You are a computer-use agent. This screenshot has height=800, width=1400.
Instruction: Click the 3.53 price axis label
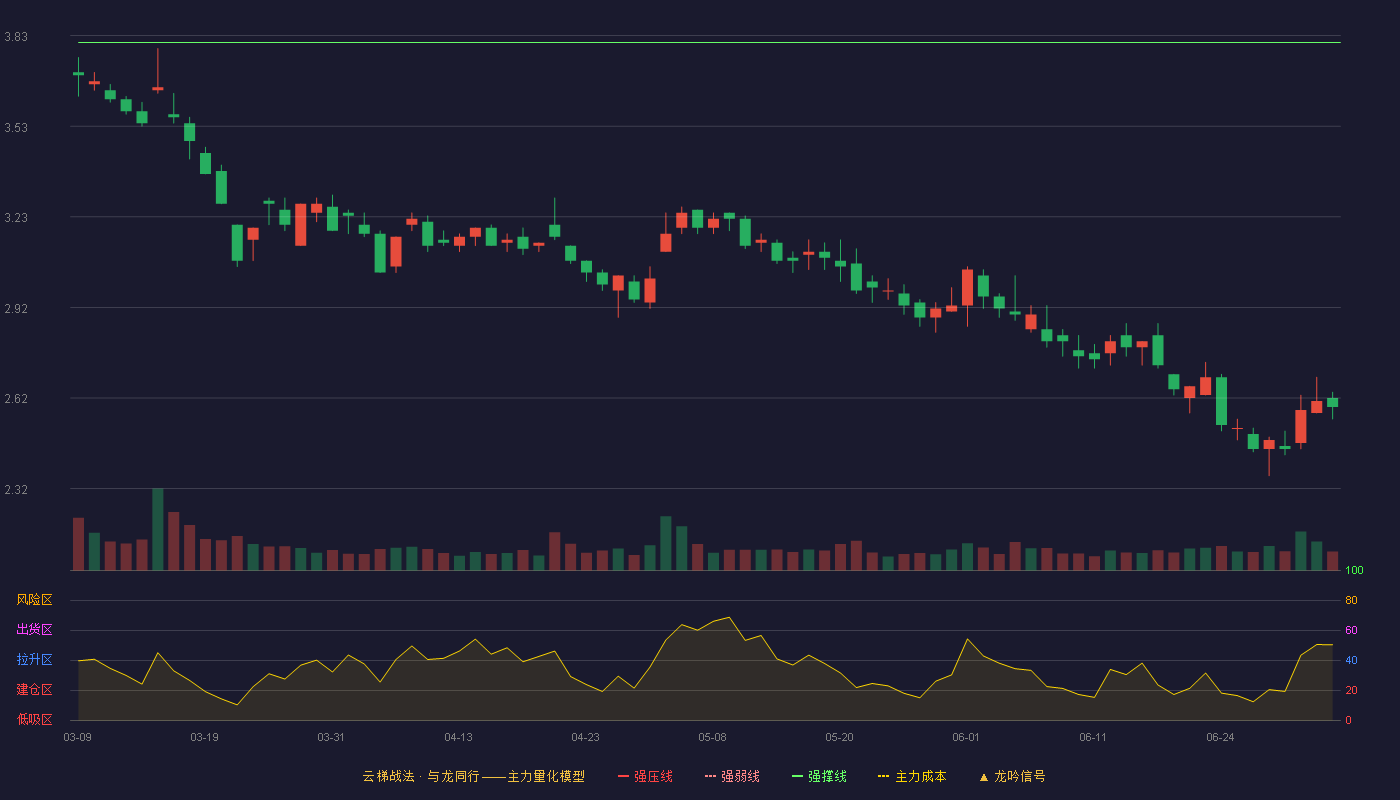(16, 128)
